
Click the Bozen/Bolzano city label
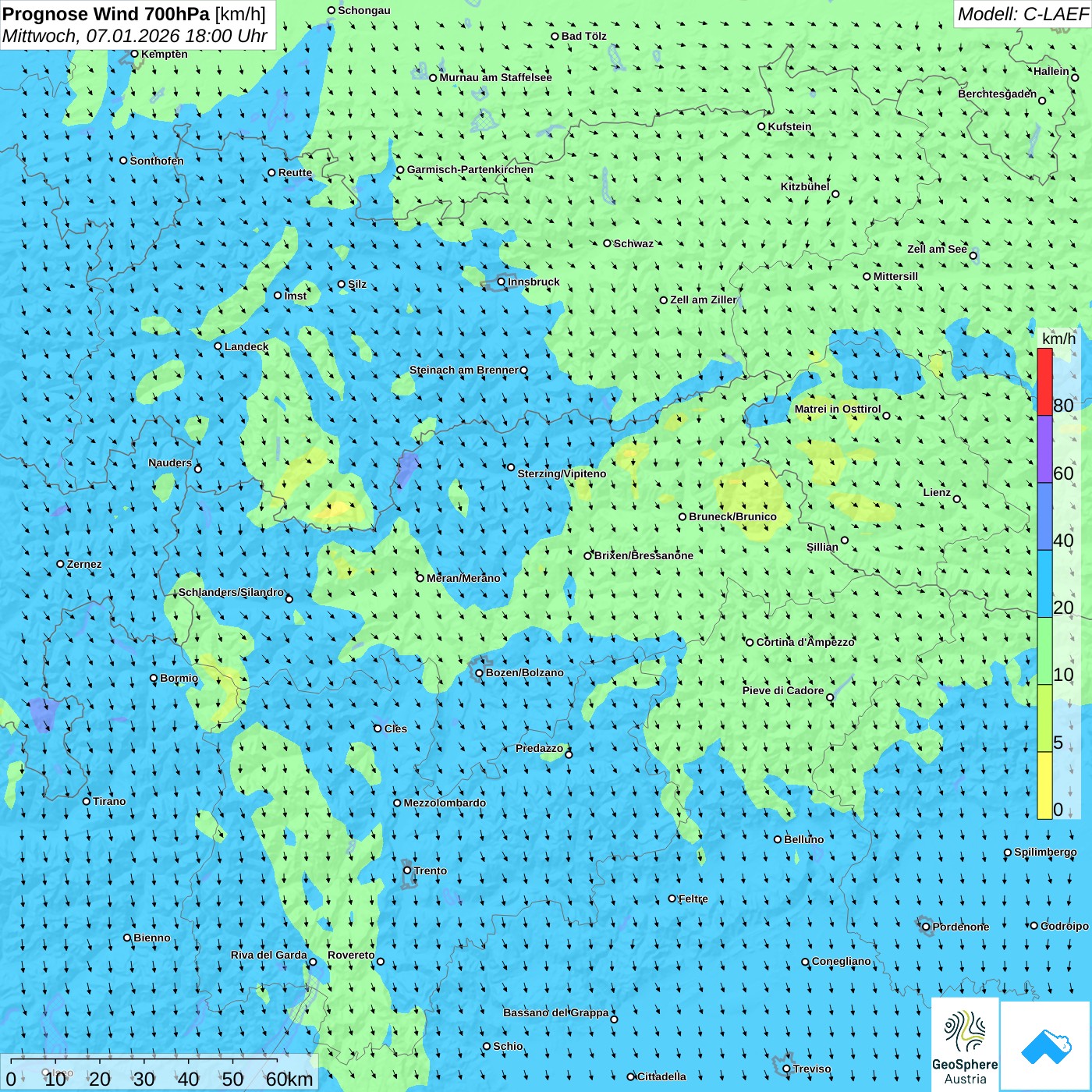pyautogui.click(x=524, y=672)
